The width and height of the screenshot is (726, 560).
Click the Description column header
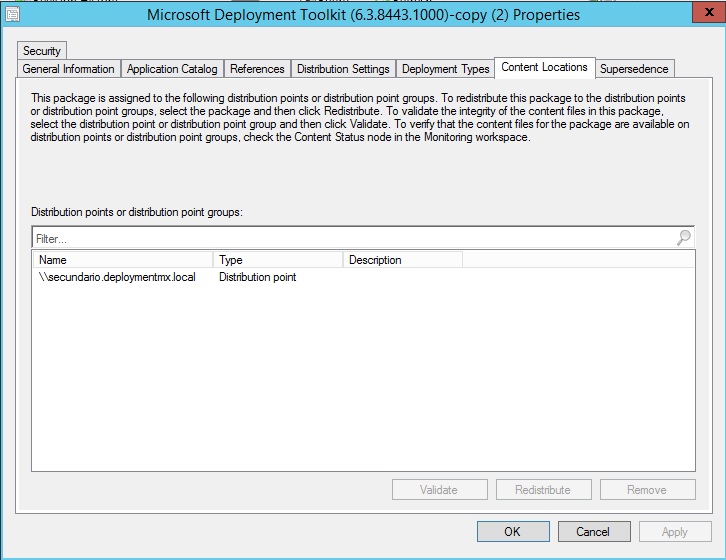coord(401,260)
